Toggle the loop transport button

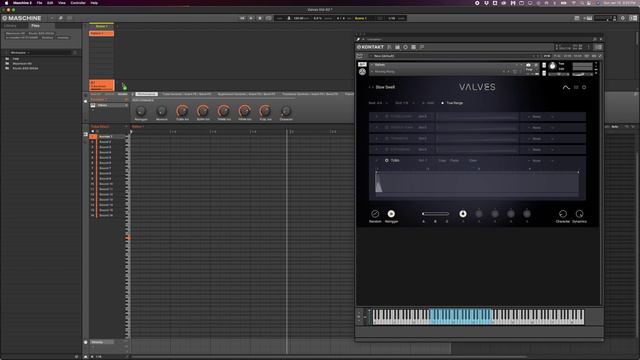[x=269, y=18]
